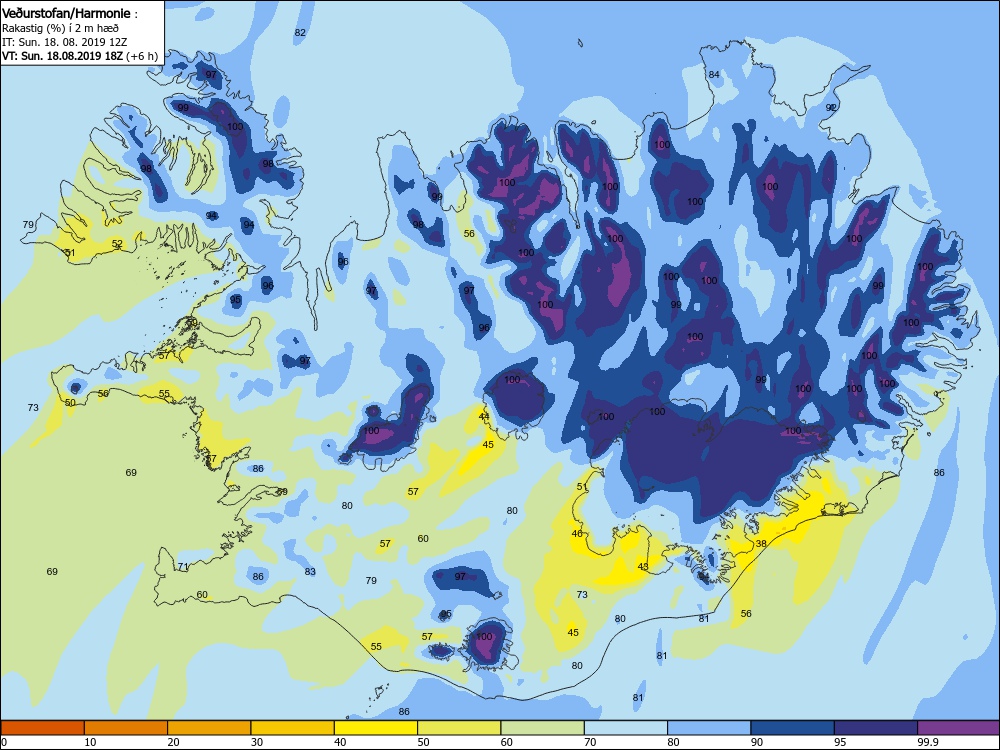Click the humidity value '82' over the sea
1000x750 pixels.
point(300,33)
